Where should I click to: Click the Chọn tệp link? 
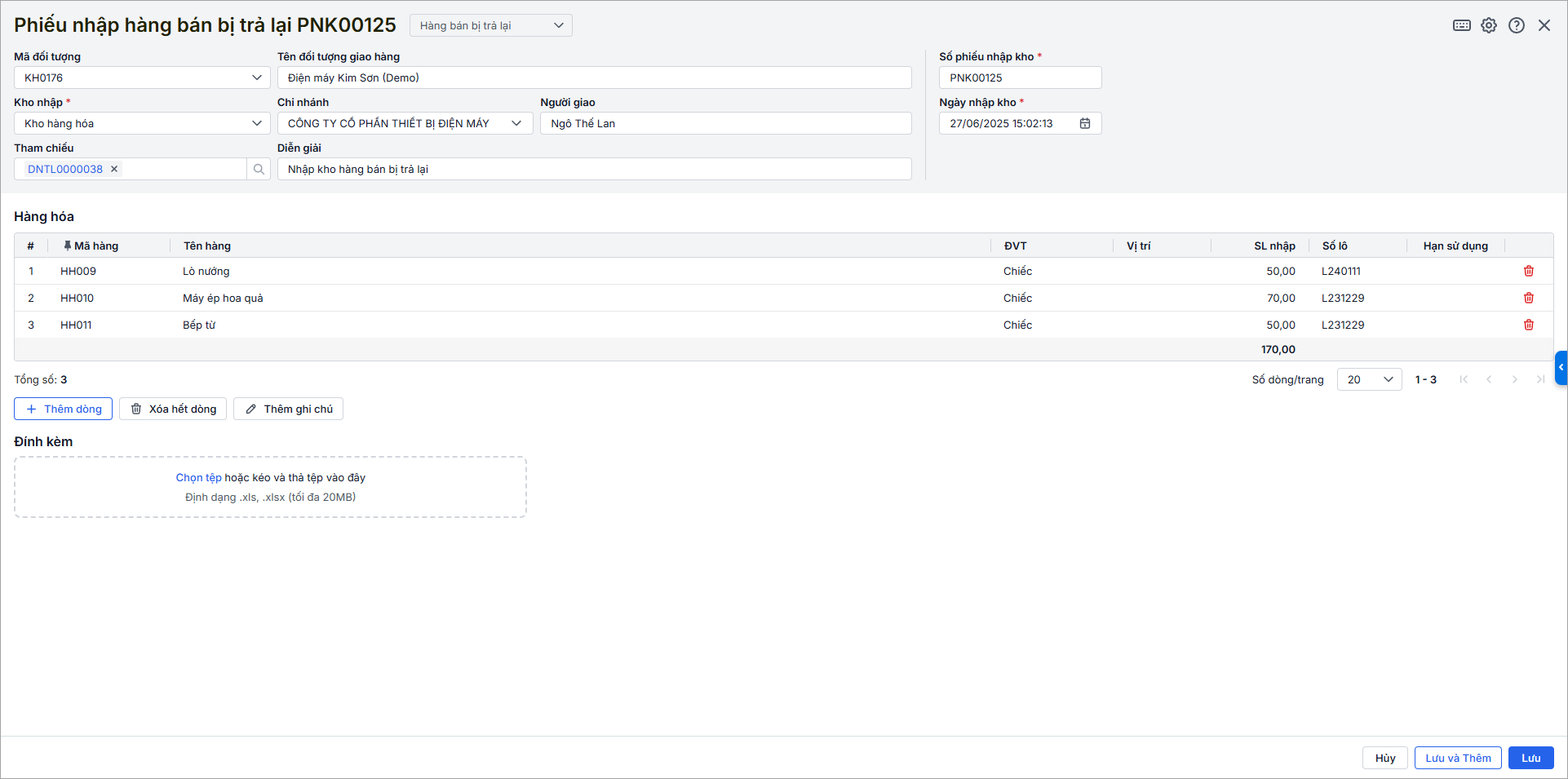tap(198, 477)
